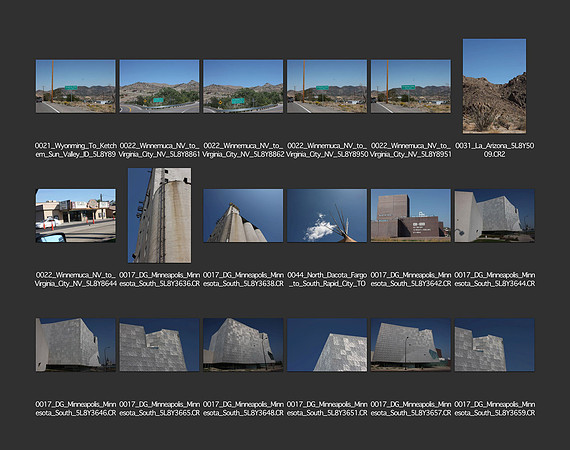Select the brown building thumbnail SL8Y3642
The height and width of the screenshot is (450, 570).
pos(411,216)
